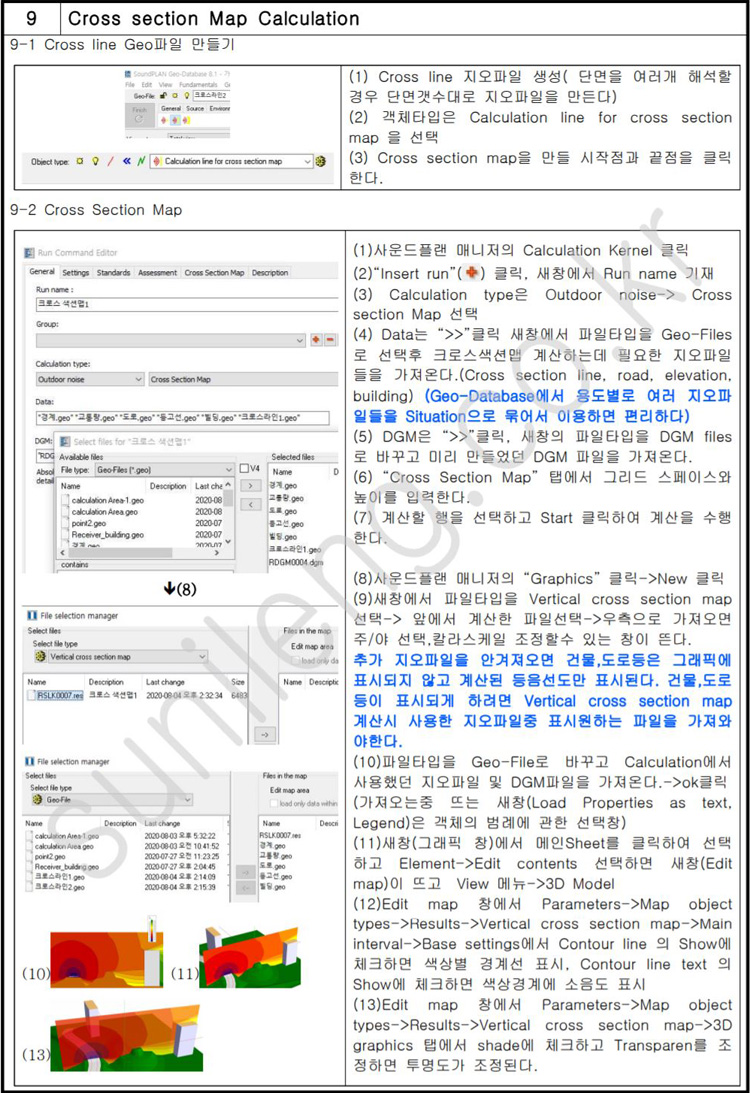Open the Group dropdown
Image resolution: width=750 pixels, height=1093 pixels.
pyautogui.click(x=299, y=340)
